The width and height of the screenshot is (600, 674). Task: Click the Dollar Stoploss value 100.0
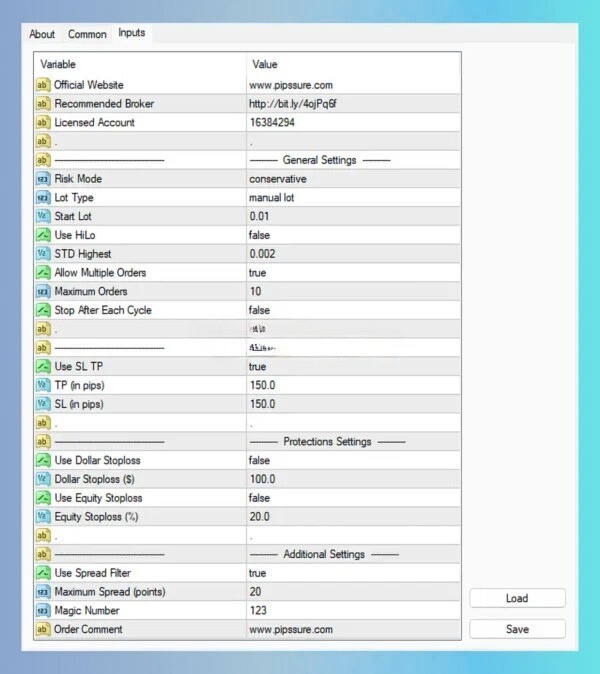click(262, 479)
